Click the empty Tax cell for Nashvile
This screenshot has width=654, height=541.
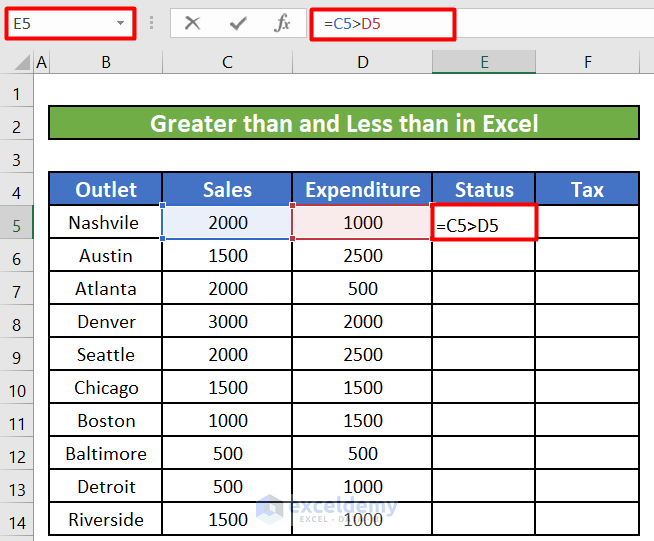click(x=587, y=222)
